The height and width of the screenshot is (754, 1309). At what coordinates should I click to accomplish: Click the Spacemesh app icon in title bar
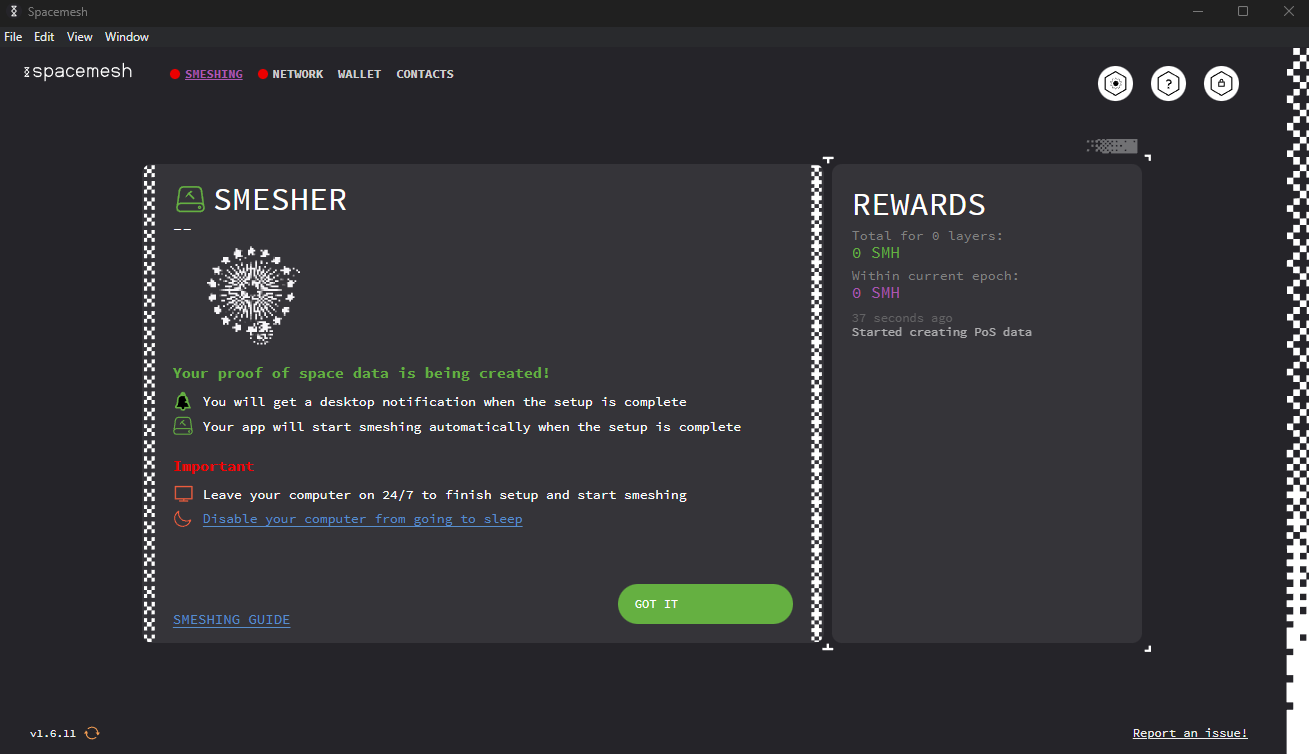pyautogui.click(x=14, y=11)
